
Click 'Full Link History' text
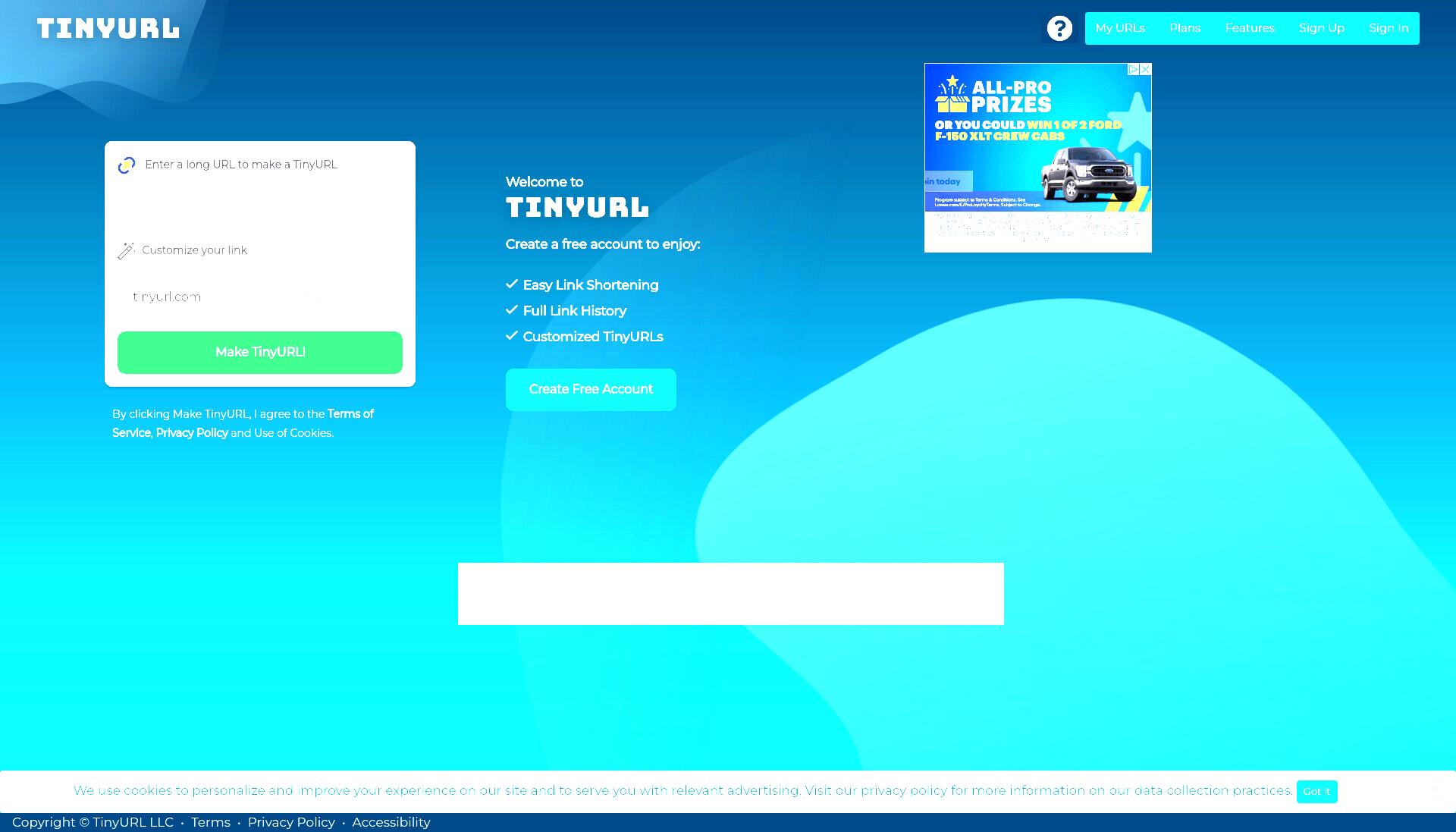click(575, 311)
